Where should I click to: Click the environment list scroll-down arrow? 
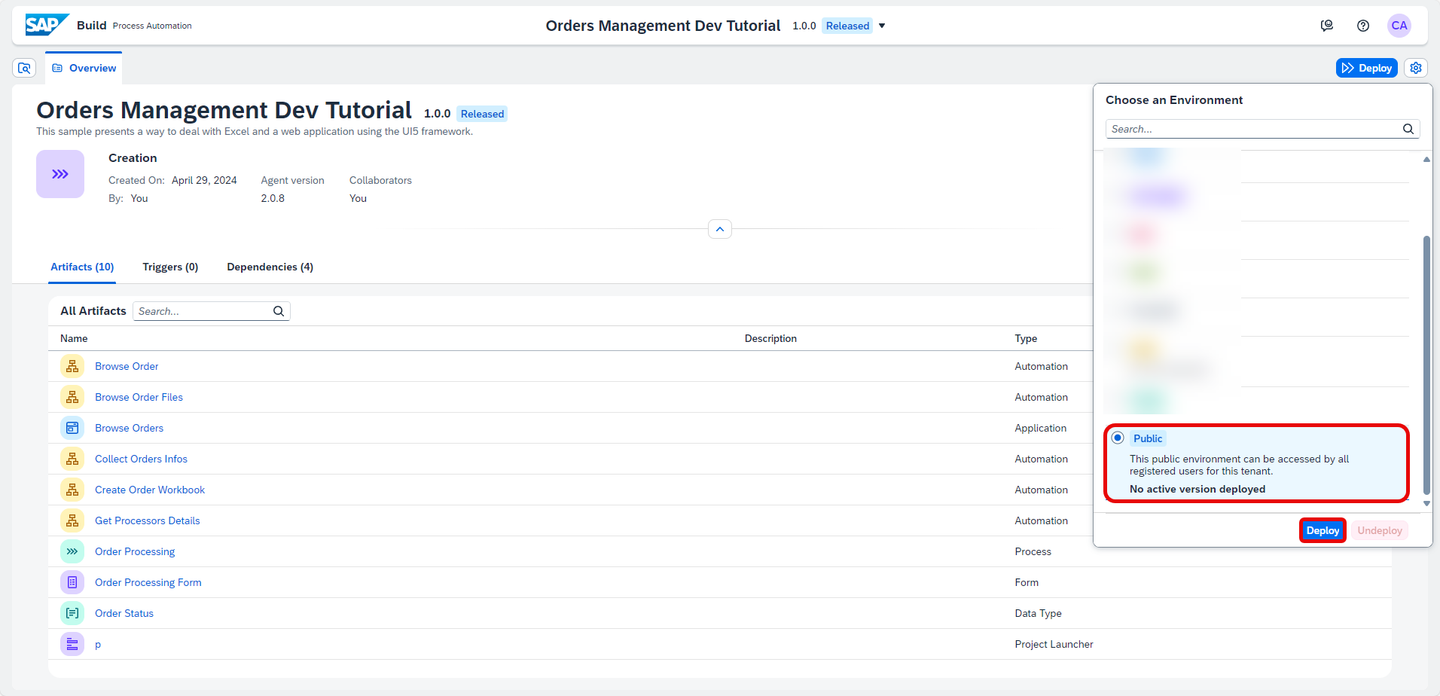(1426, 504)
